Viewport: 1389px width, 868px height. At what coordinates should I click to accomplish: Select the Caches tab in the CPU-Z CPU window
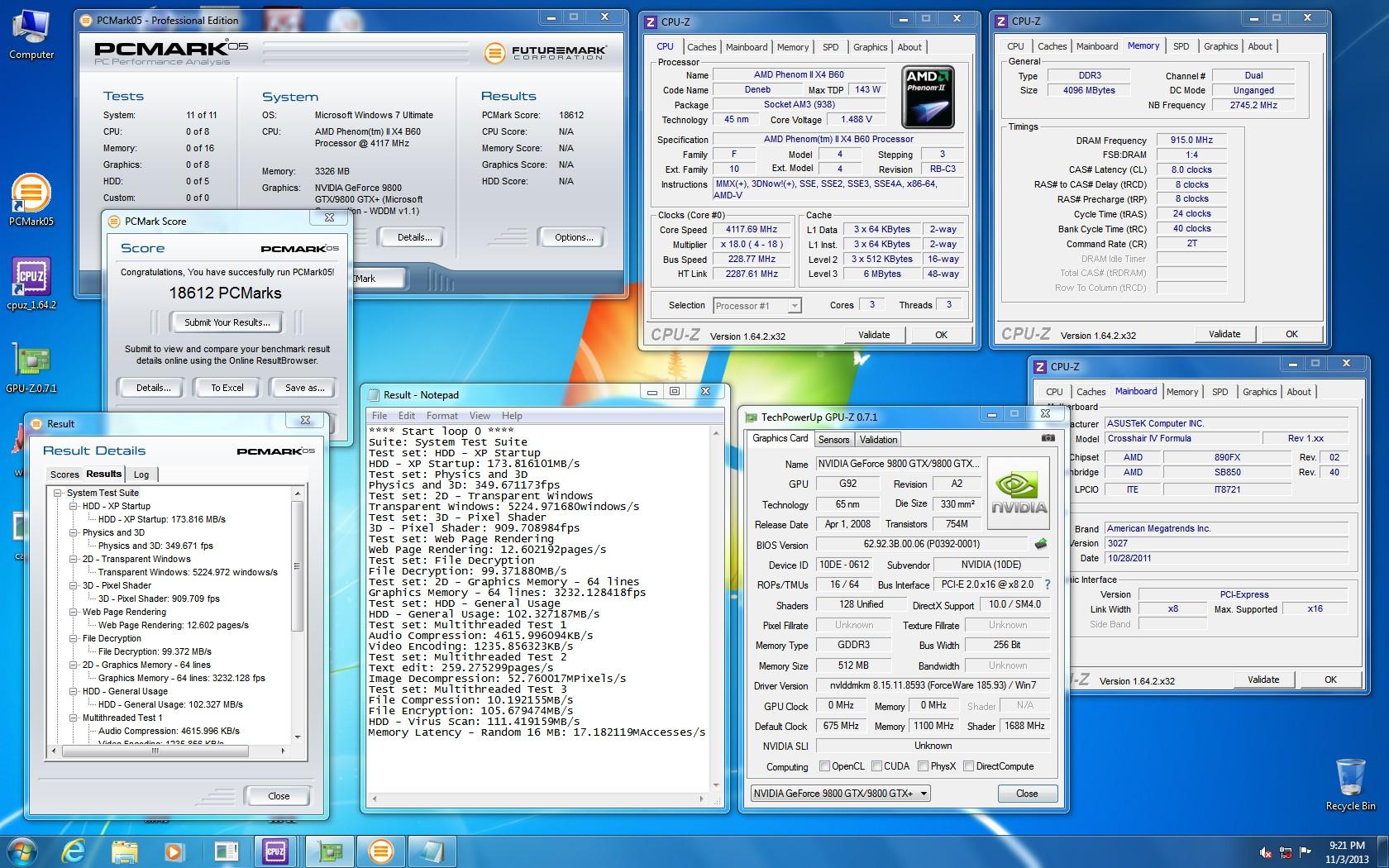(701, 47)
